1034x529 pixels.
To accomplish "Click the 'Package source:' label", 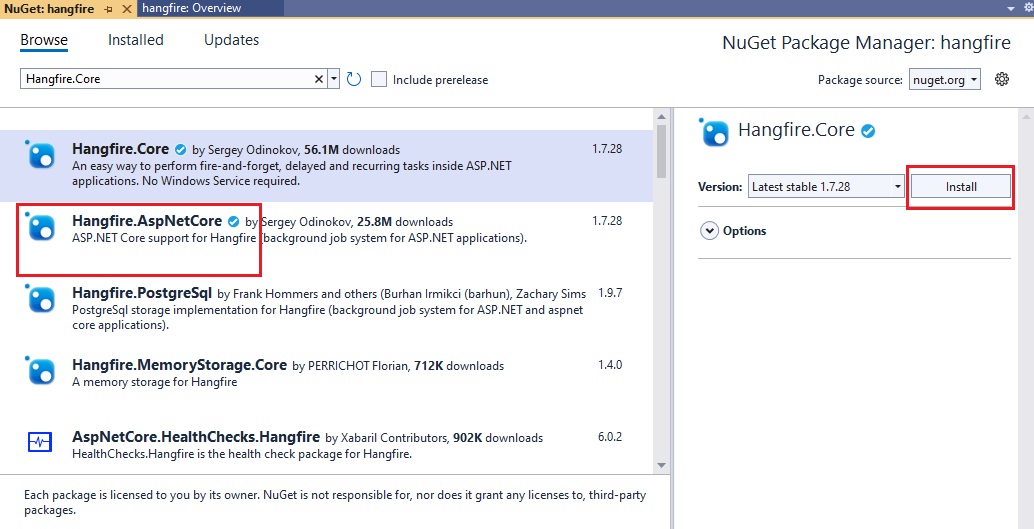I will 860,80.
